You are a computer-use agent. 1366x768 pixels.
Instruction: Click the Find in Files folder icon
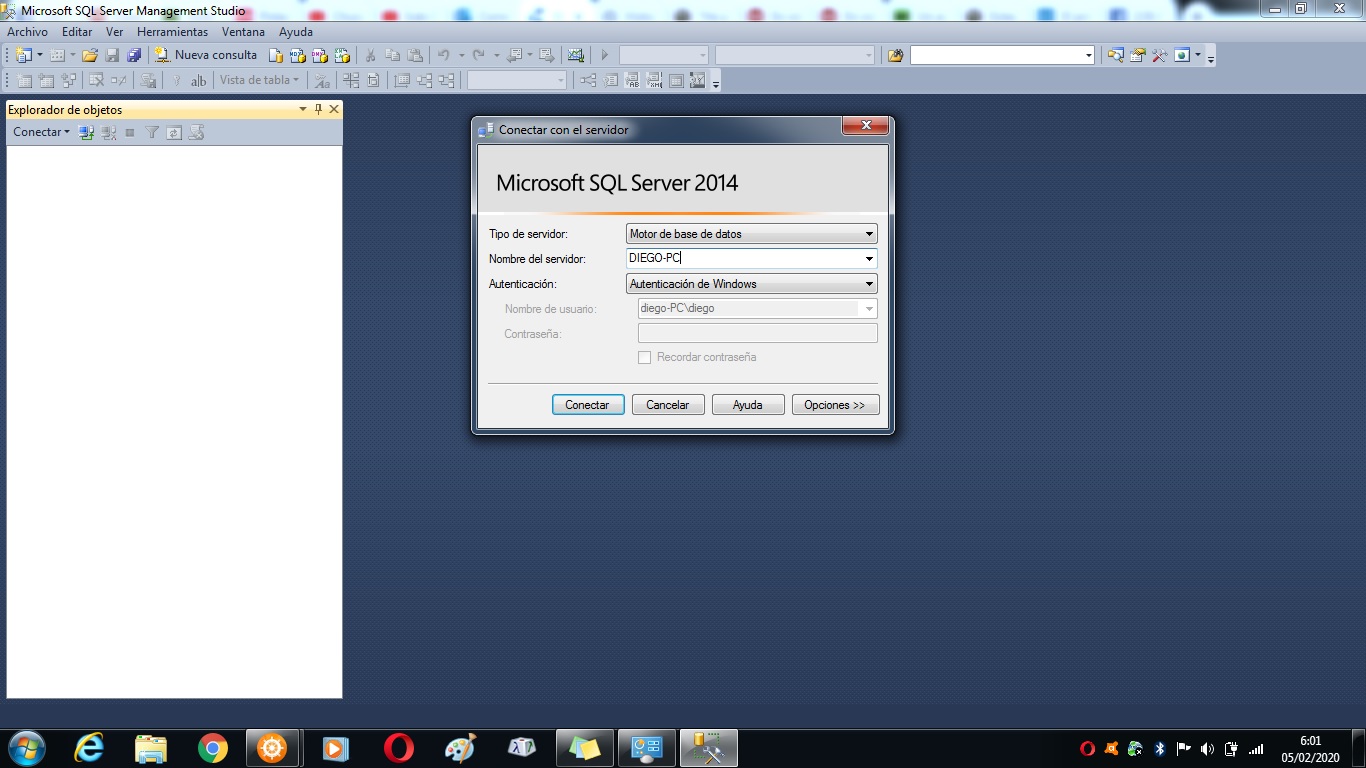[895, 55]
